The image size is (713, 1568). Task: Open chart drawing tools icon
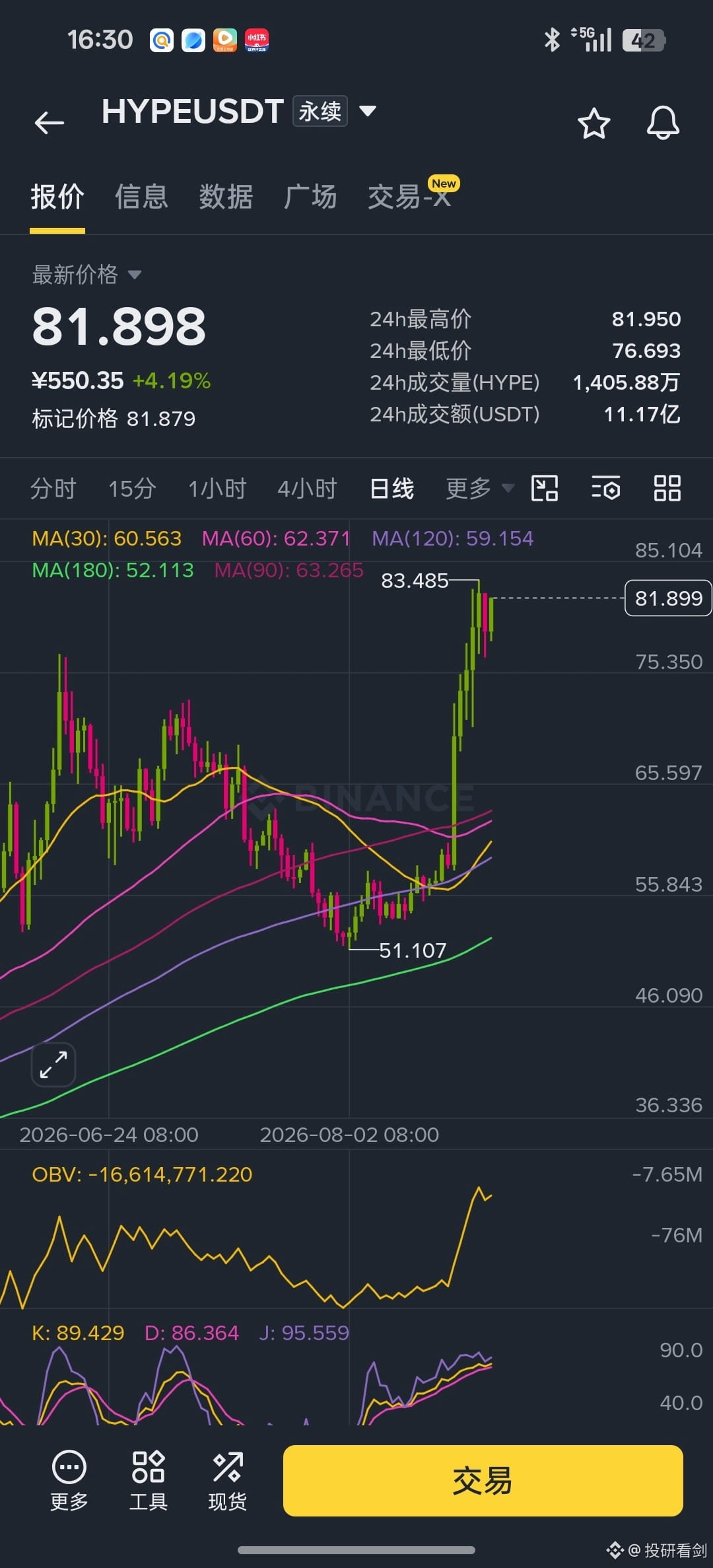[545, 489]
